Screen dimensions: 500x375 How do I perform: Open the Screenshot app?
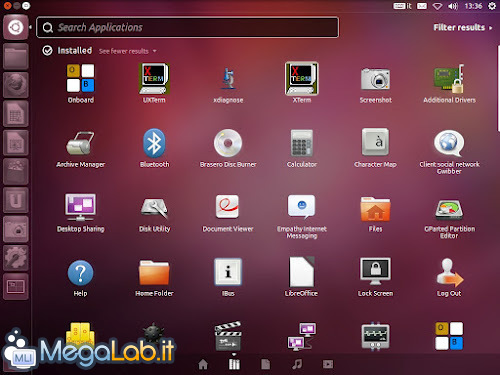pyautogui.click(x=376, y=85)
